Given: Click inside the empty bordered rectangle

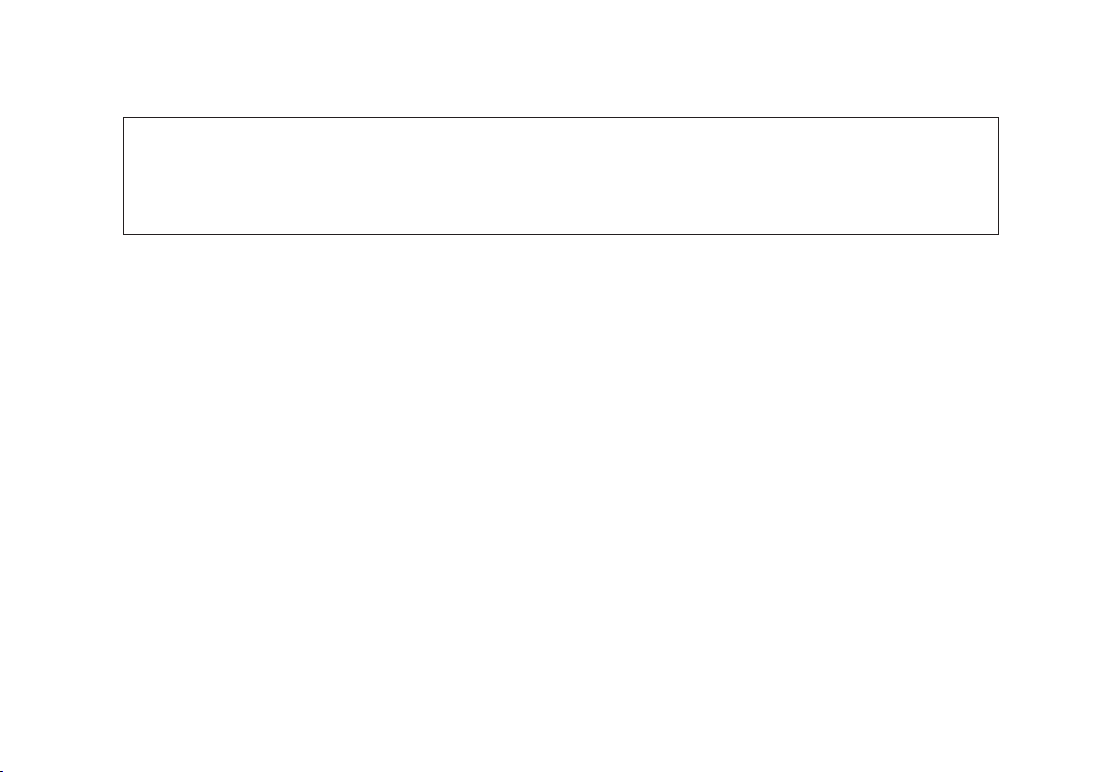Looking at the screenshot, I should pyautogui.click(x=560, y=176).
